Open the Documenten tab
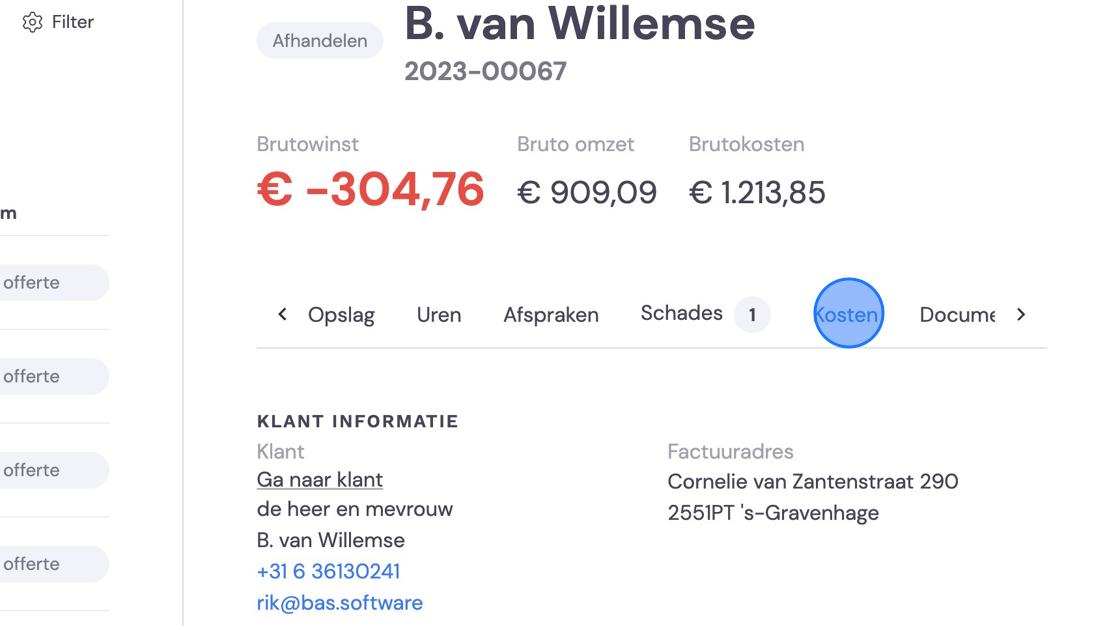Screen dimensions: 1120x626 [x=957, y=315]
